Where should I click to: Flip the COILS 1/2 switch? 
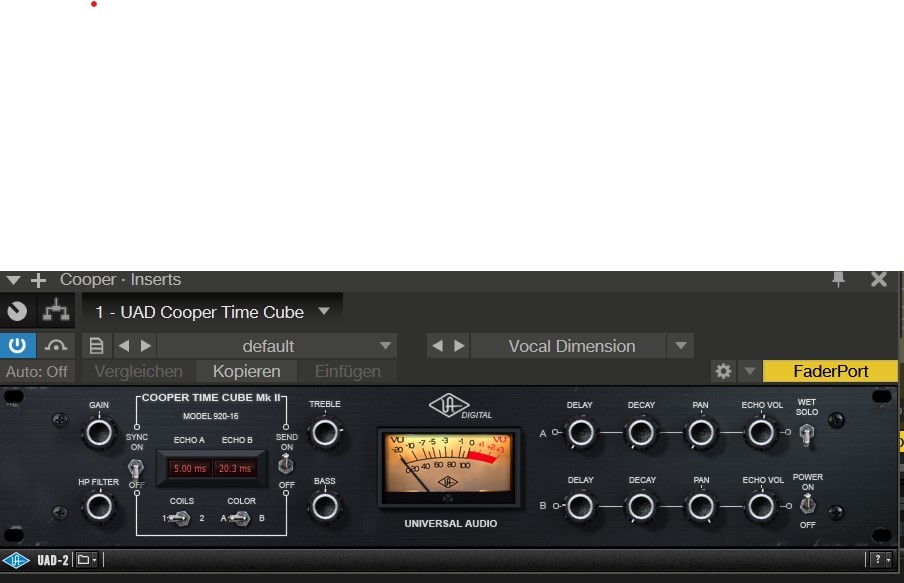click(179, 518)
